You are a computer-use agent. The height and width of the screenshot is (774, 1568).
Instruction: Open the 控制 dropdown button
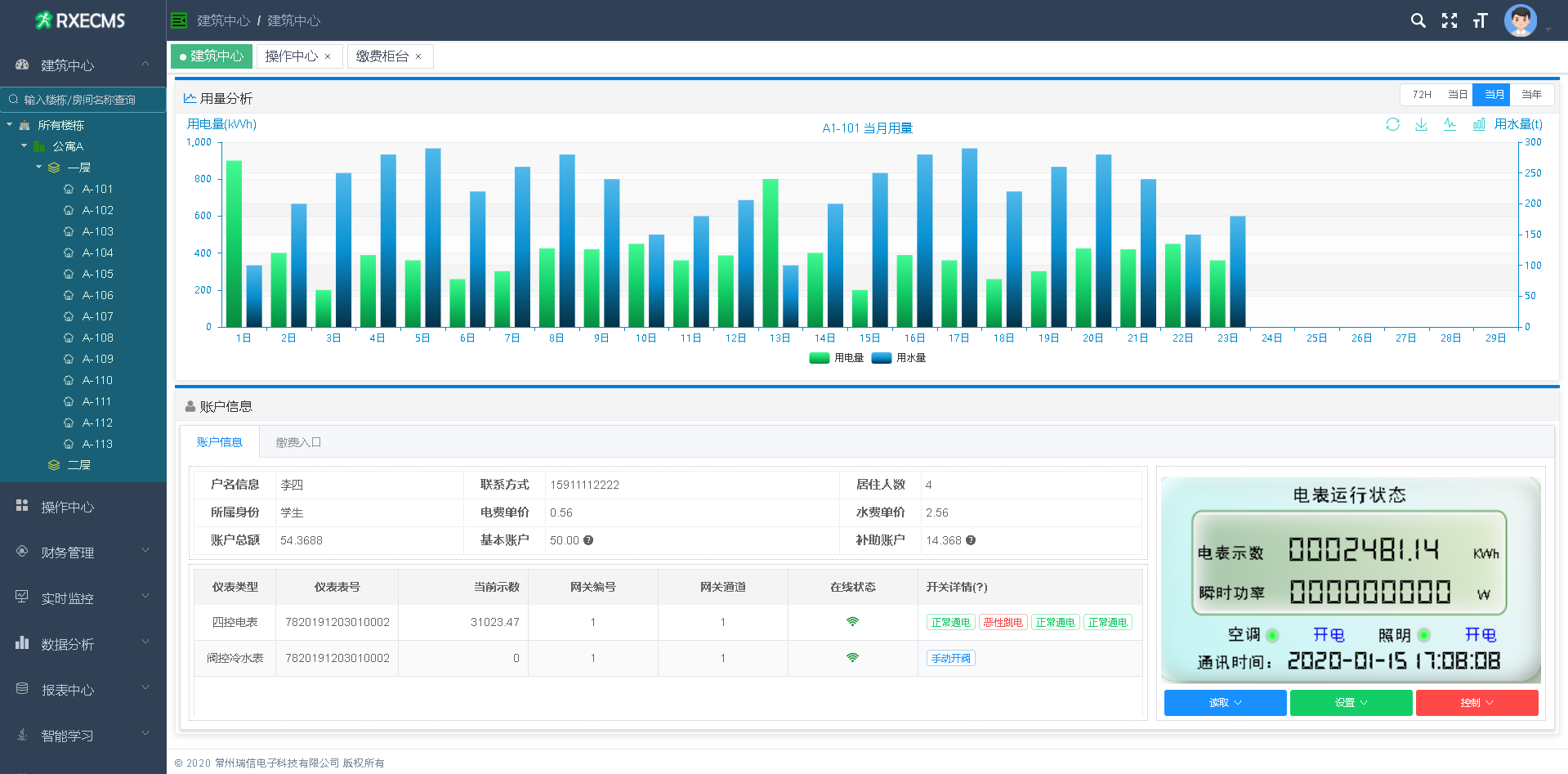point(1476,703)
